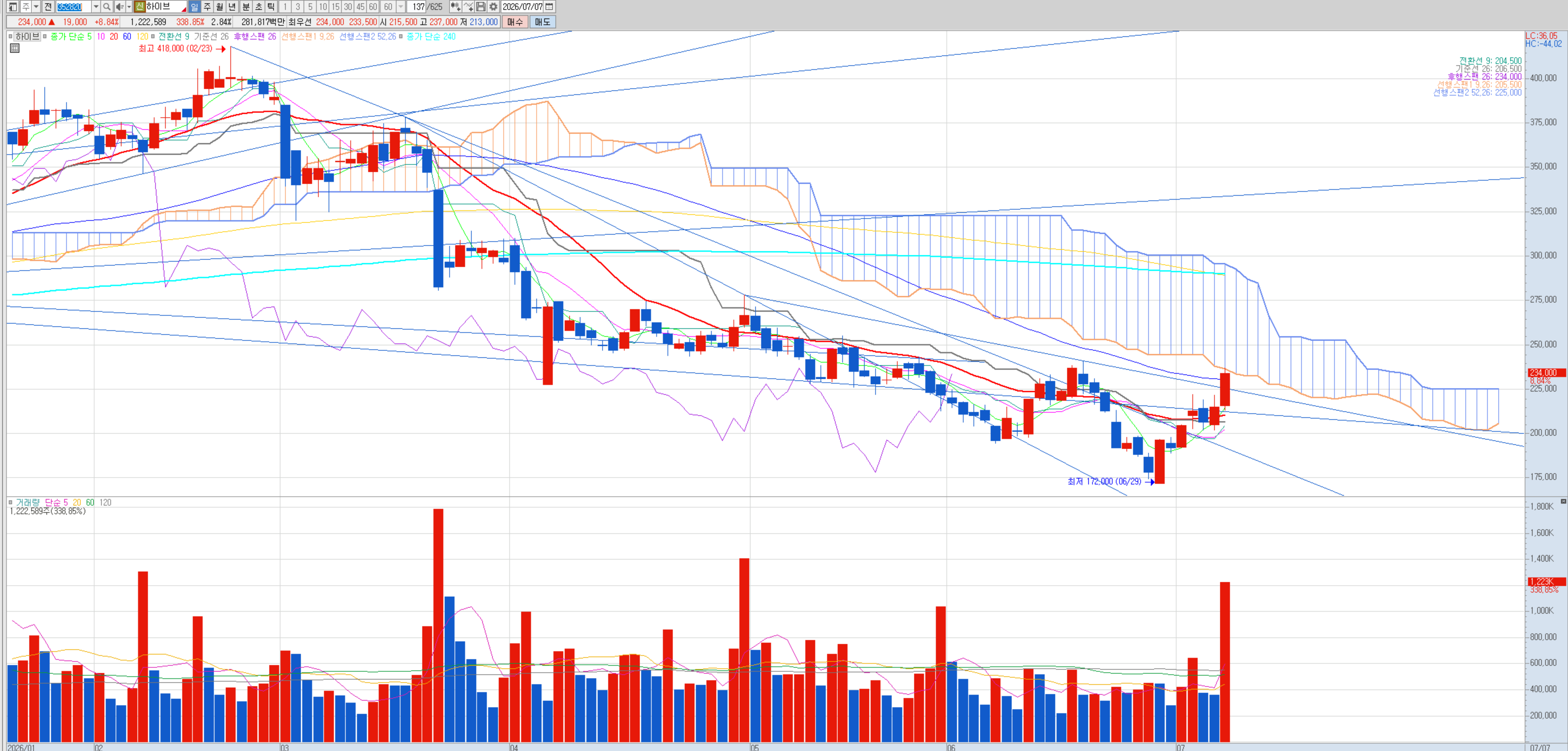This screenshot has width=1568, height=751.
Task: Open stock search with the magnifier icon
Action: coord(106,7)
